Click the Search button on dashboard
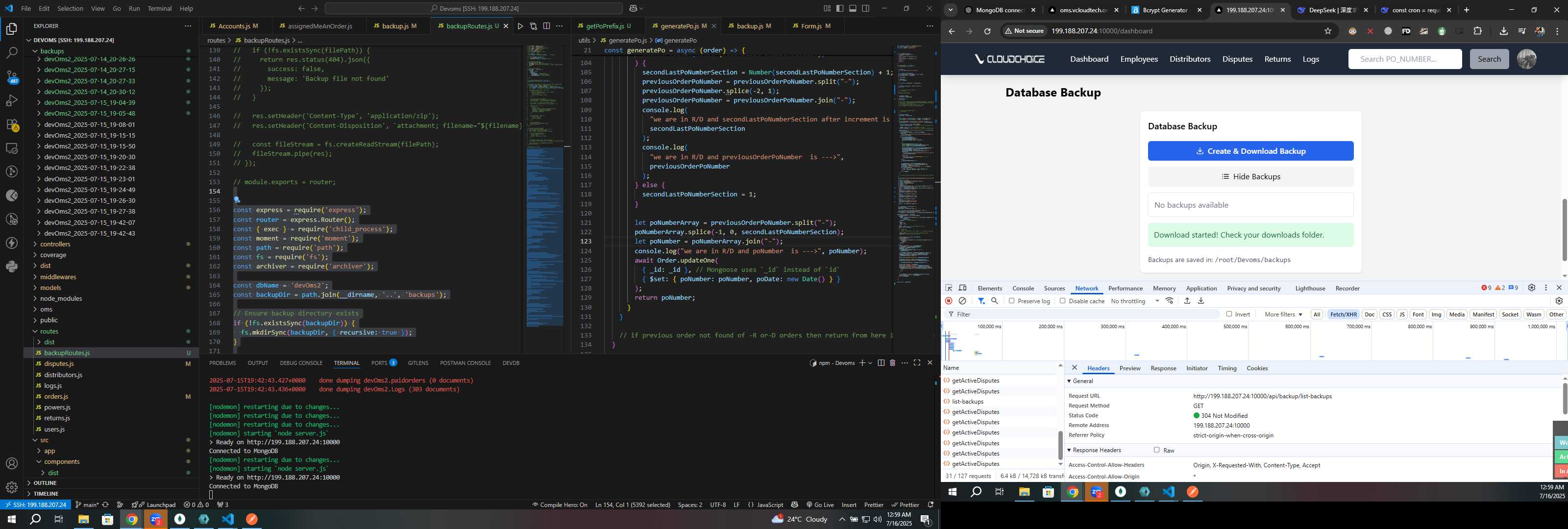The width and height of the screenshot is (1568, 529). pyautogui.click(x=1489, y=59)
